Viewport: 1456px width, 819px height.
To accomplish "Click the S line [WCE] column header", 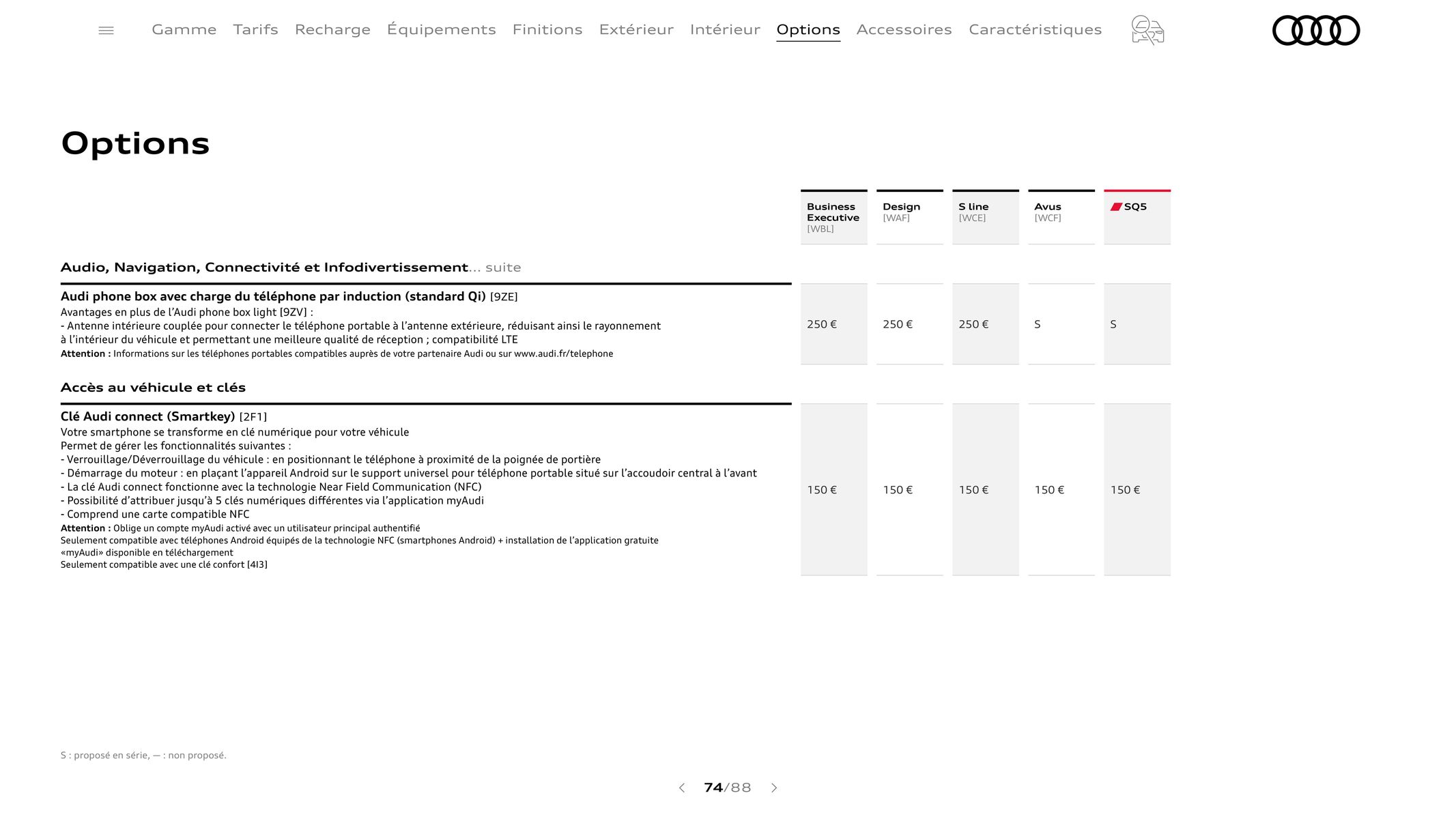I will tap(985, 217).
